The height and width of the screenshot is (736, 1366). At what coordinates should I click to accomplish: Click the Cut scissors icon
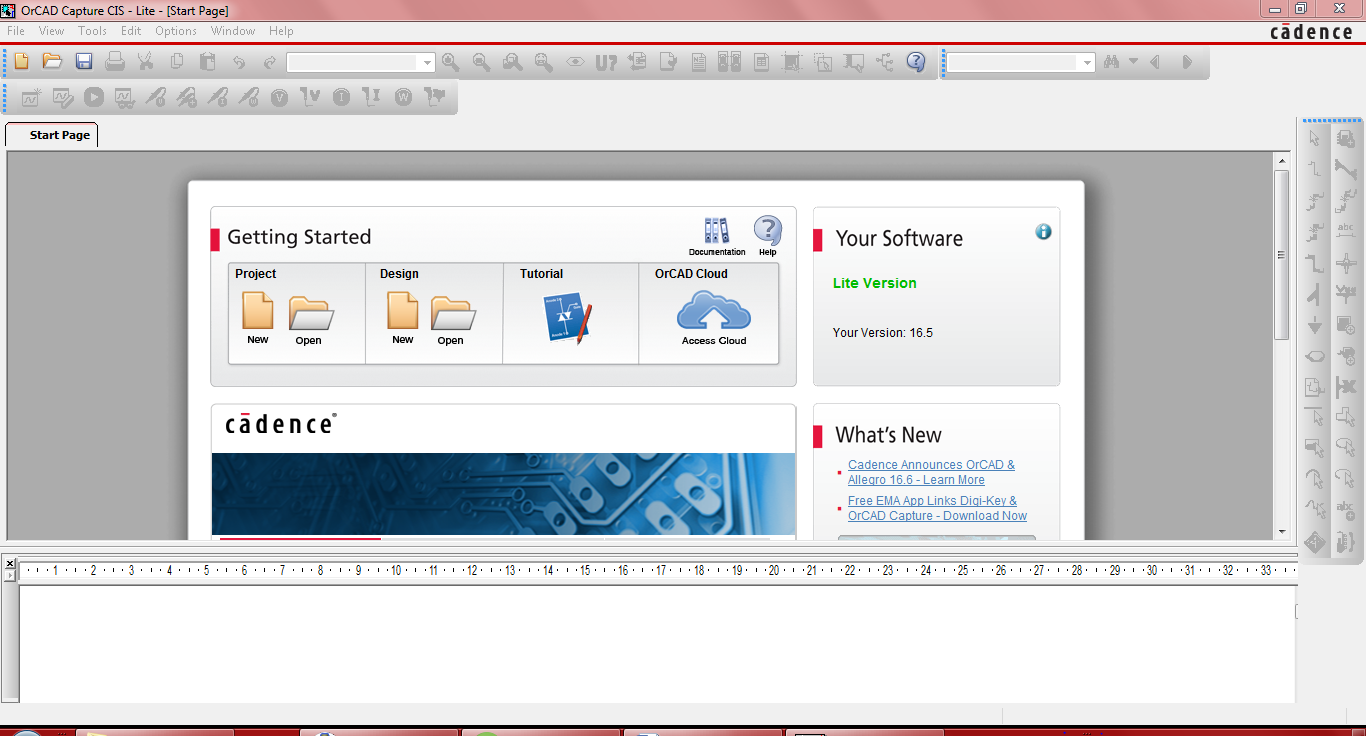click(x=146, y=62)
